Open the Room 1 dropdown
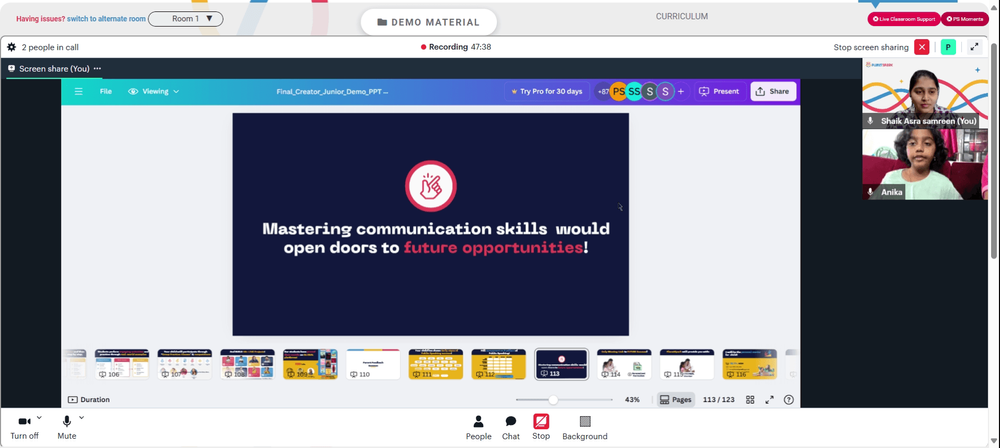 186,19
